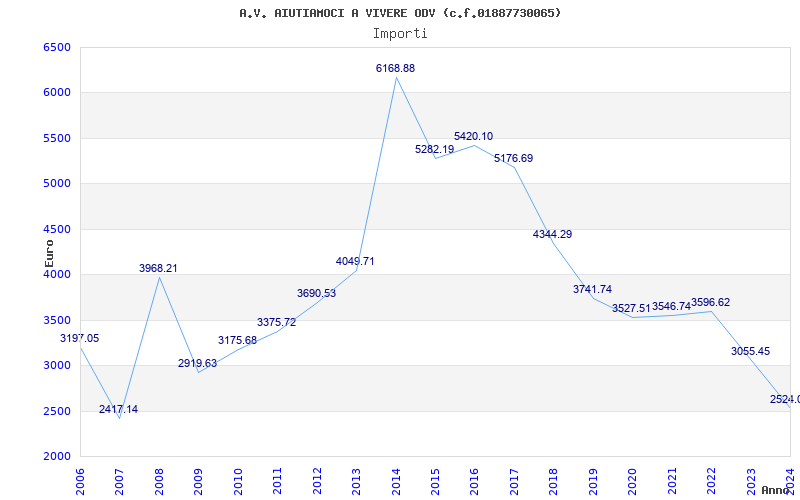Click the 6500 y-axis tick label
The image size is (800, 500).
[57, 47]
